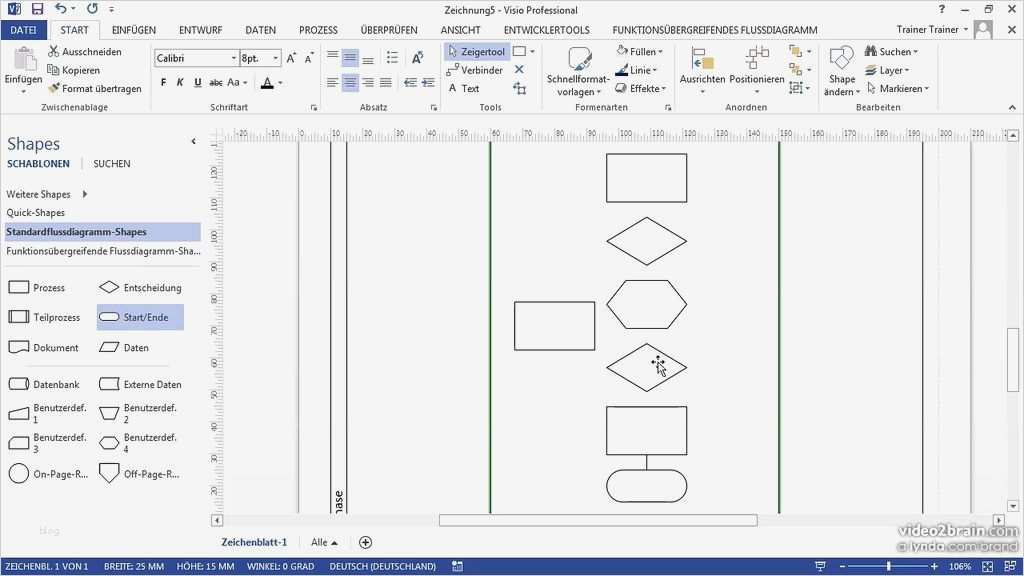Open the Suchen command in Bearbeiten group
1024x576 pixels.
tap(891, 51)
